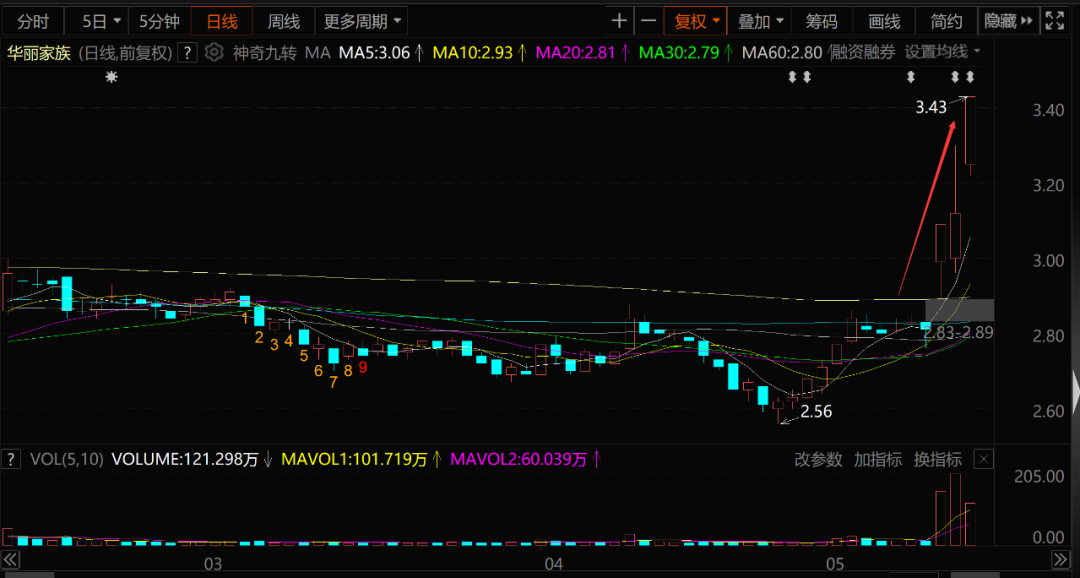Open 设置均线 dropdown

[x=942, y=52]
